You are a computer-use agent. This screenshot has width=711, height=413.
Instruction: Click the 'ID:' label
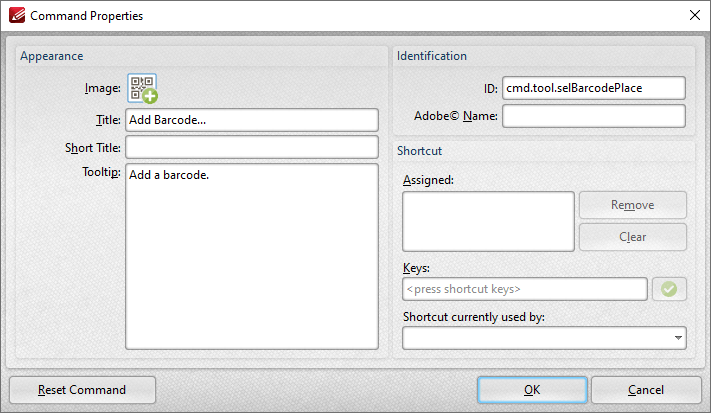[491, 88]
